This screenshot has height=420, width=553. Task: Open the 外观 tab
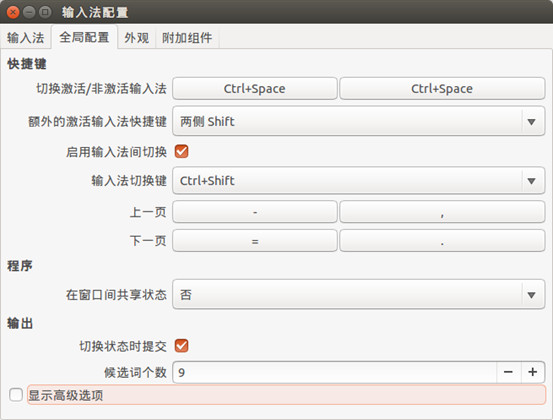(136, 38)
